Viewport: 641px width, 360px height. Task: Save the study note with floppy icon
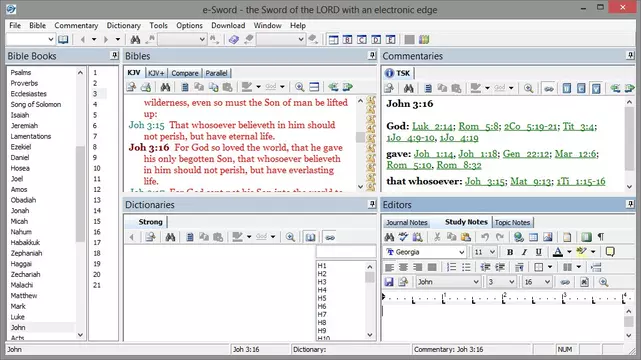tap(389, 282)
